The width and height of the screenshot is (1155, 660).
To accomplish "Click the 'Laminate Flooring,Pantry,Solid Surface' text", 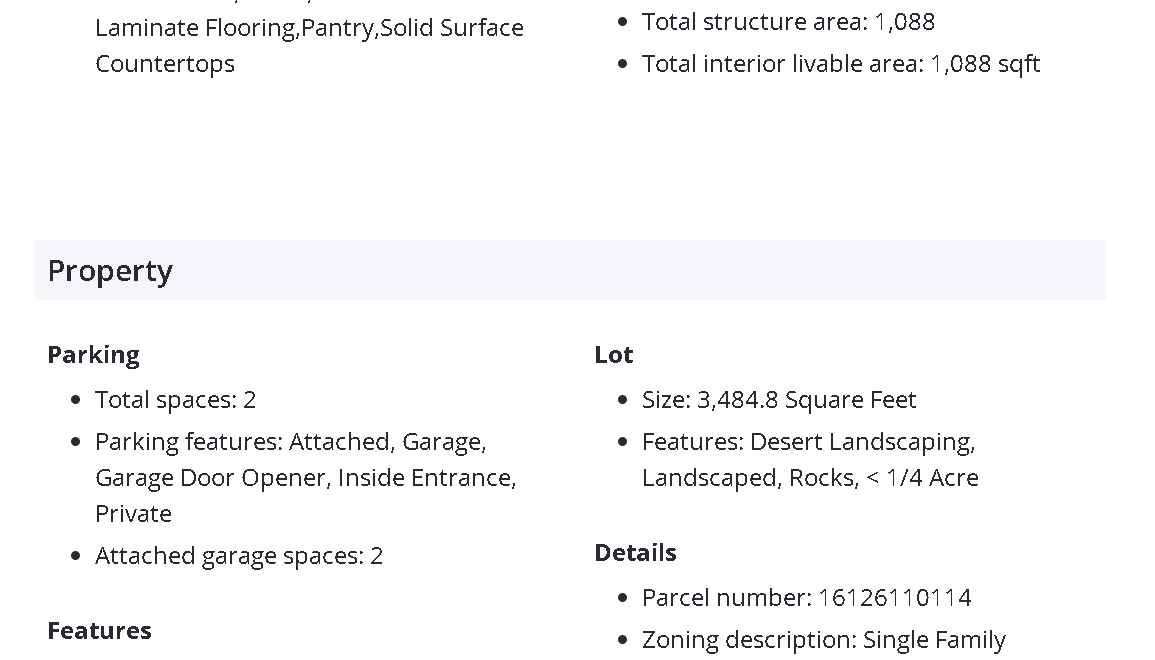I will click(x=309, y=28).
